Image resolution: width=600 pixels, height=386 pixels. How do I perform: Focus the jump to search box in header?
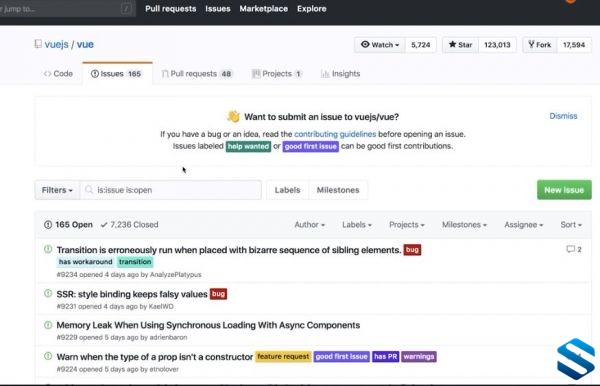67,8
